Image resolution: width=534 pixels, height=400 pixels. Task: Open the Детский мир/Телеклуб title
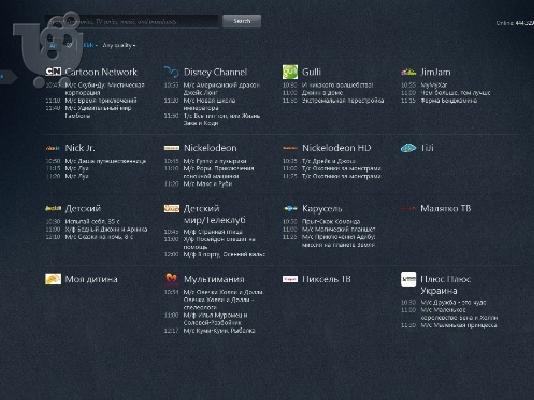point(215,214)
